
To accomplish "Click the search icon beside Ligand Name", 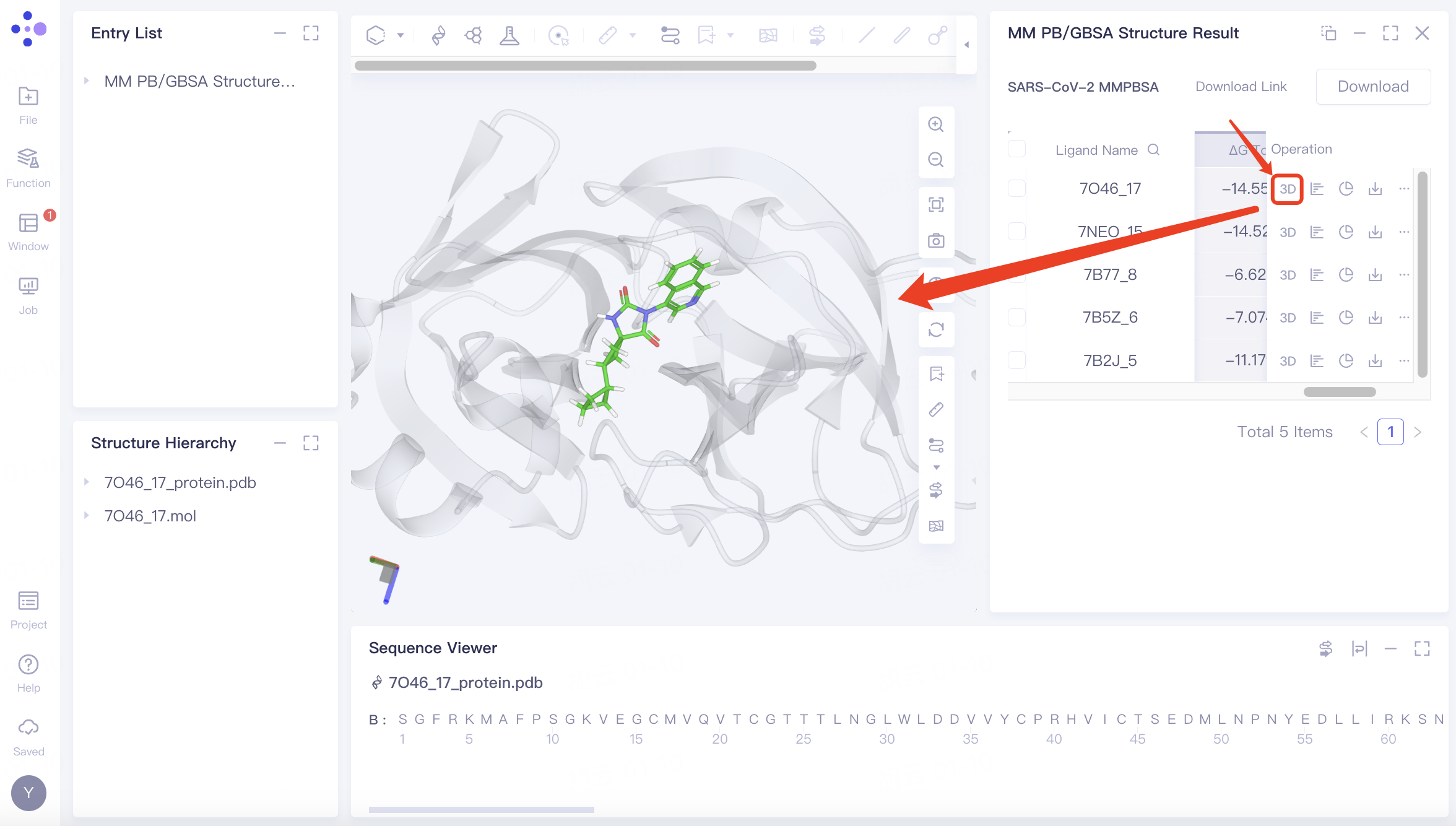I will tap(1153, 150).
